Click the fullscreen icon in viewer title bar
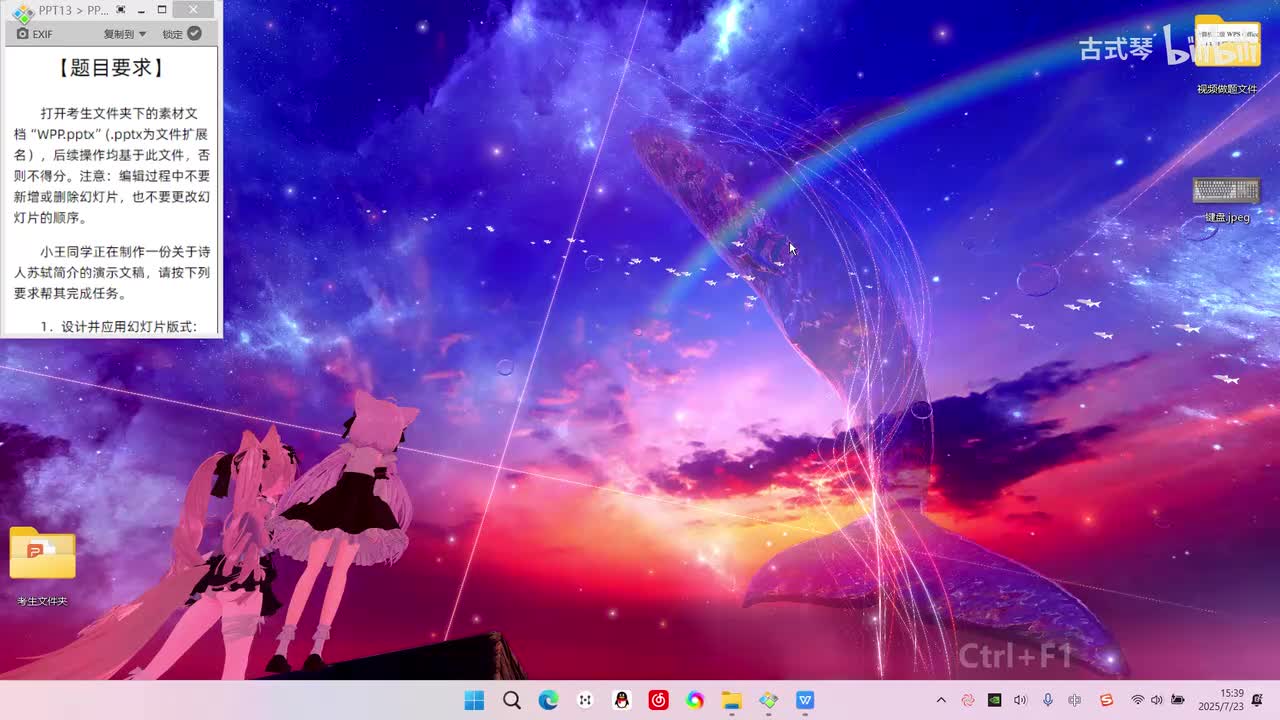Screen dimensions: 1280x720 (x=121, y=10)
